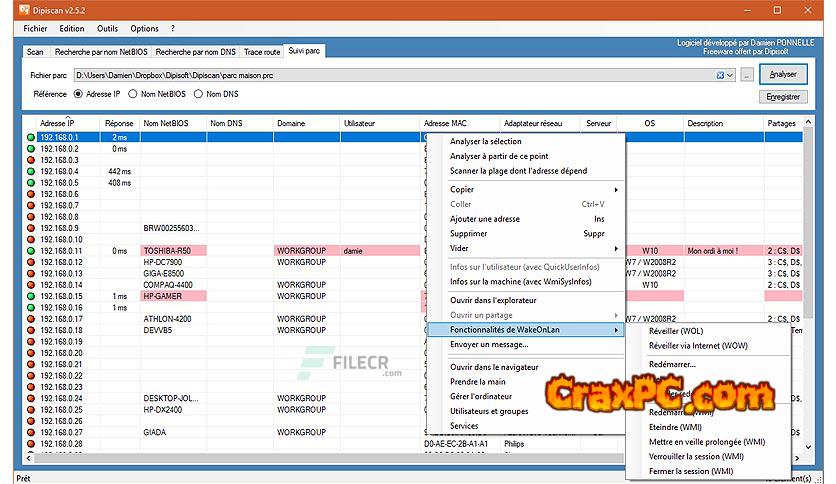The height and width of the screenshot is (484, 836).
Task: Select the Adresse IP reference radio button
Action: click(78, 94)
